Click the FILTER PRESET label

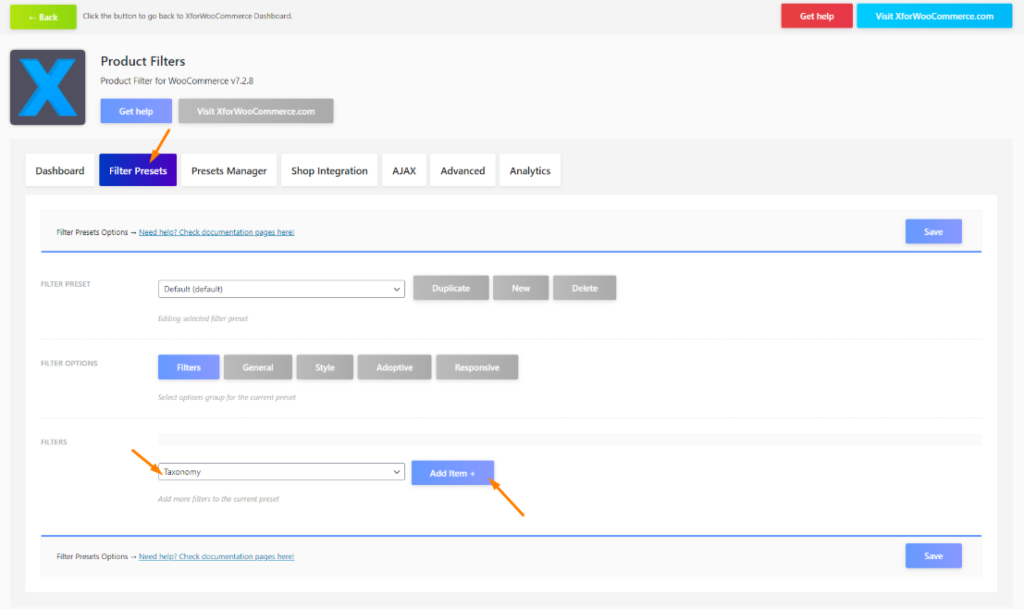pyautogui.click(x=65, y=284)
